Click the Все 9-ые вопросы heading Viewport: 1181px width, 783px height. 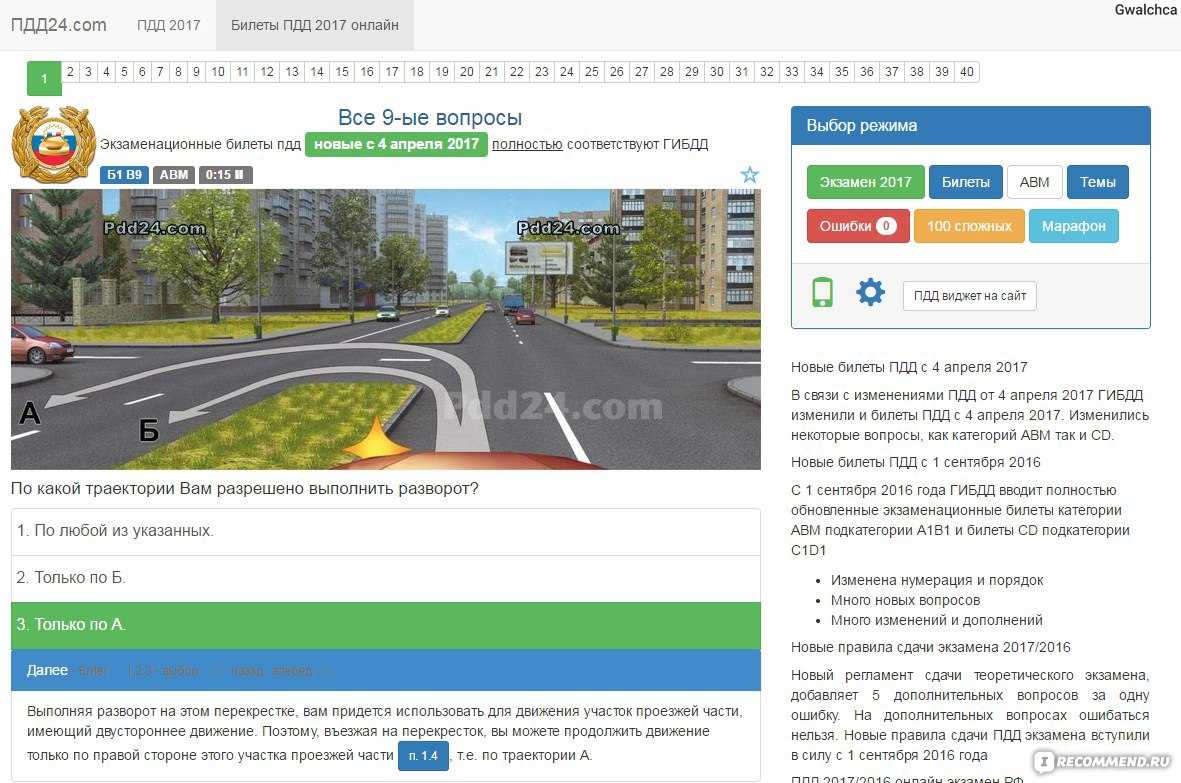tap(429, 117)
